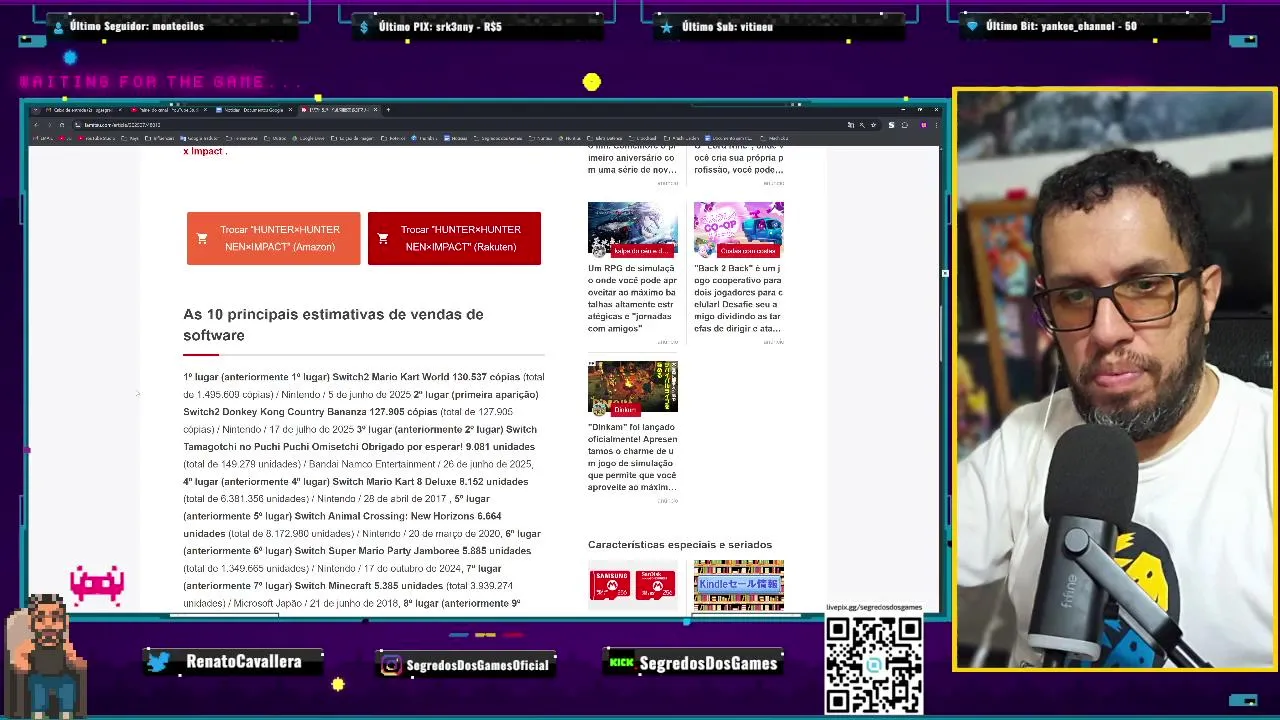1280x720 pixels.
Task: Click the cart icon on the Amazon button
Action: [202, 239]
